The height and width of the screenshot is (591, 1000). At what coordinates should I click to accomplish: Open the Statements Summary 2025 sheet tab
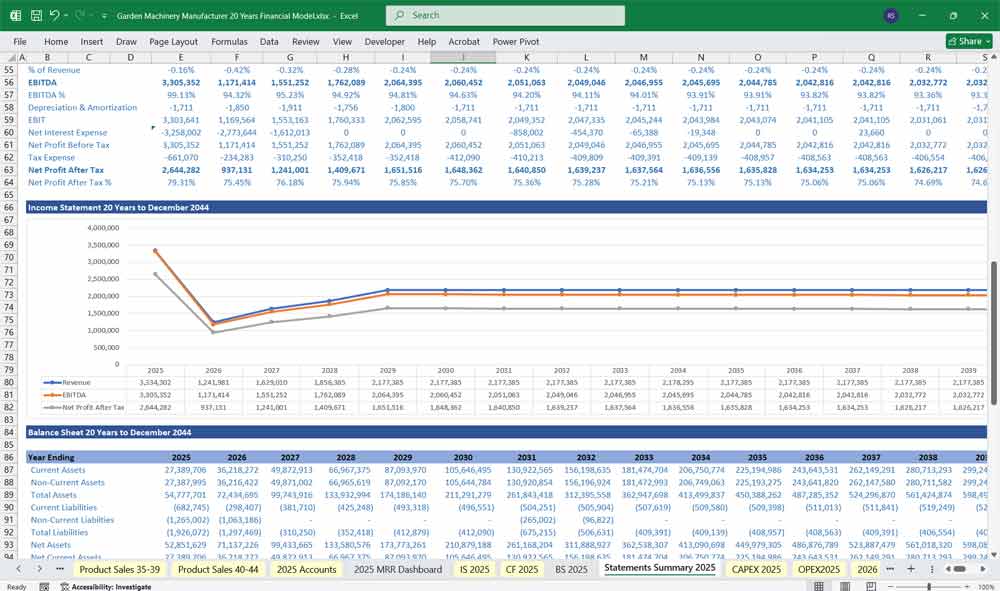coord(662,568)
